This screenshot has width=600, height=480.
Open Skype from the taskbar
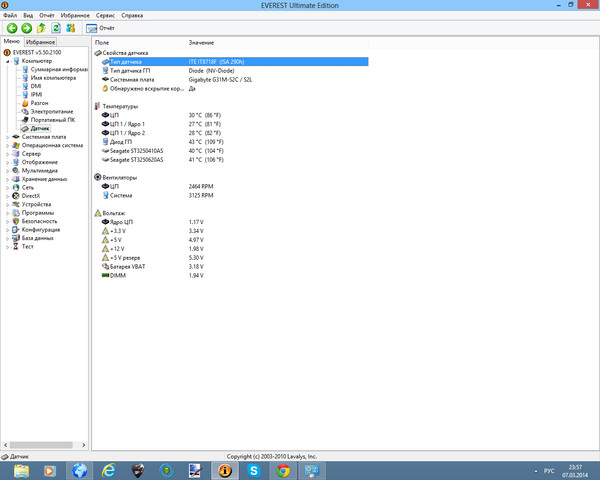click(x=254, y=470)
